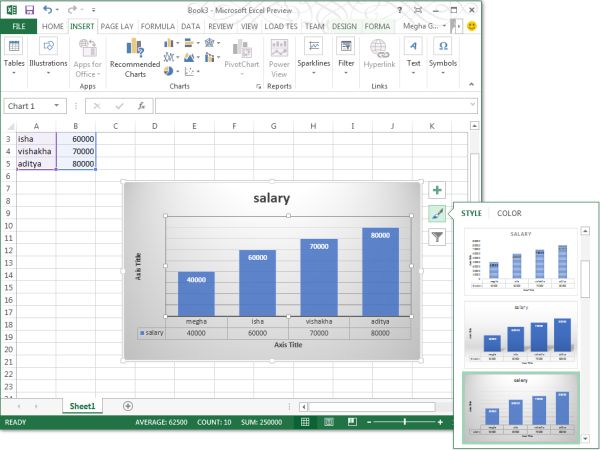This screenshot has height=450, width=600.
Task: Select the 70000 bar for vishakha
Action: point(319,277)
